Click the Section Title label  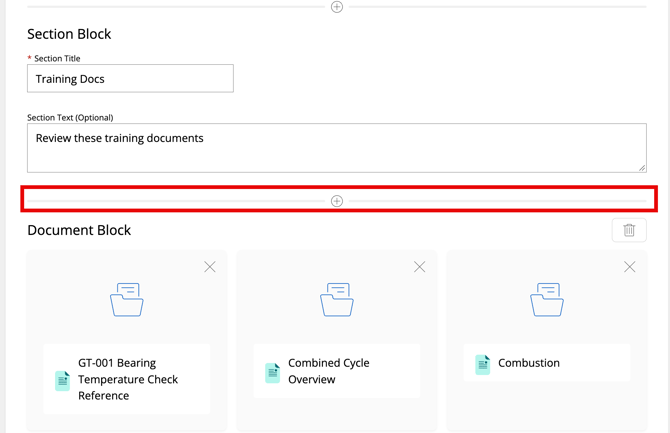click(57, 58)
